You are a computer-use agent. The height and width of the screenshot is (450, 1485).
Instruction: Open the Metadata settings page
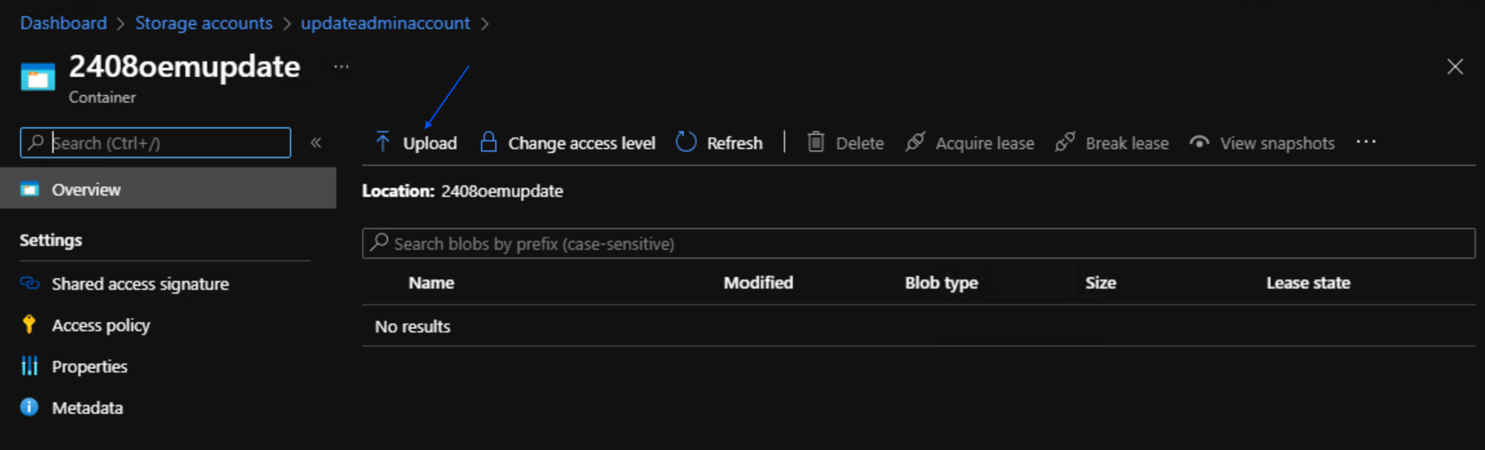(87, 408)
